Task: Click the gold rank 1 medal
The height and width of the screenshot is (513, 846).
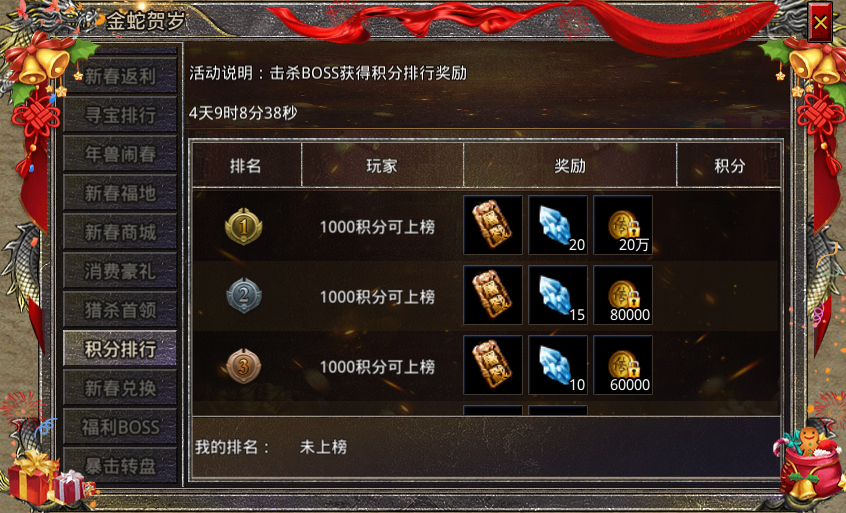Action: (x=243, y=227)
